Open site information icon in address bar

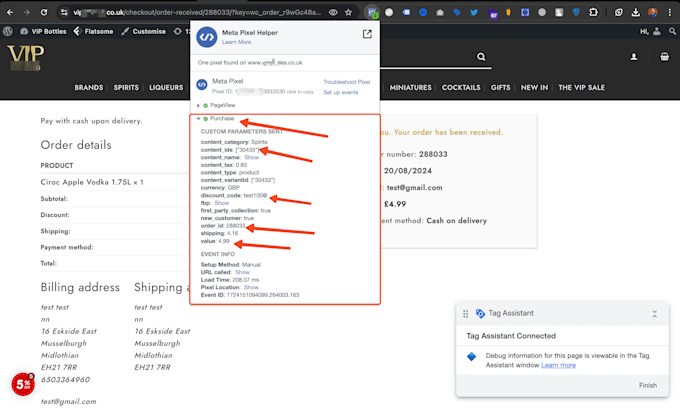[64, 12]
